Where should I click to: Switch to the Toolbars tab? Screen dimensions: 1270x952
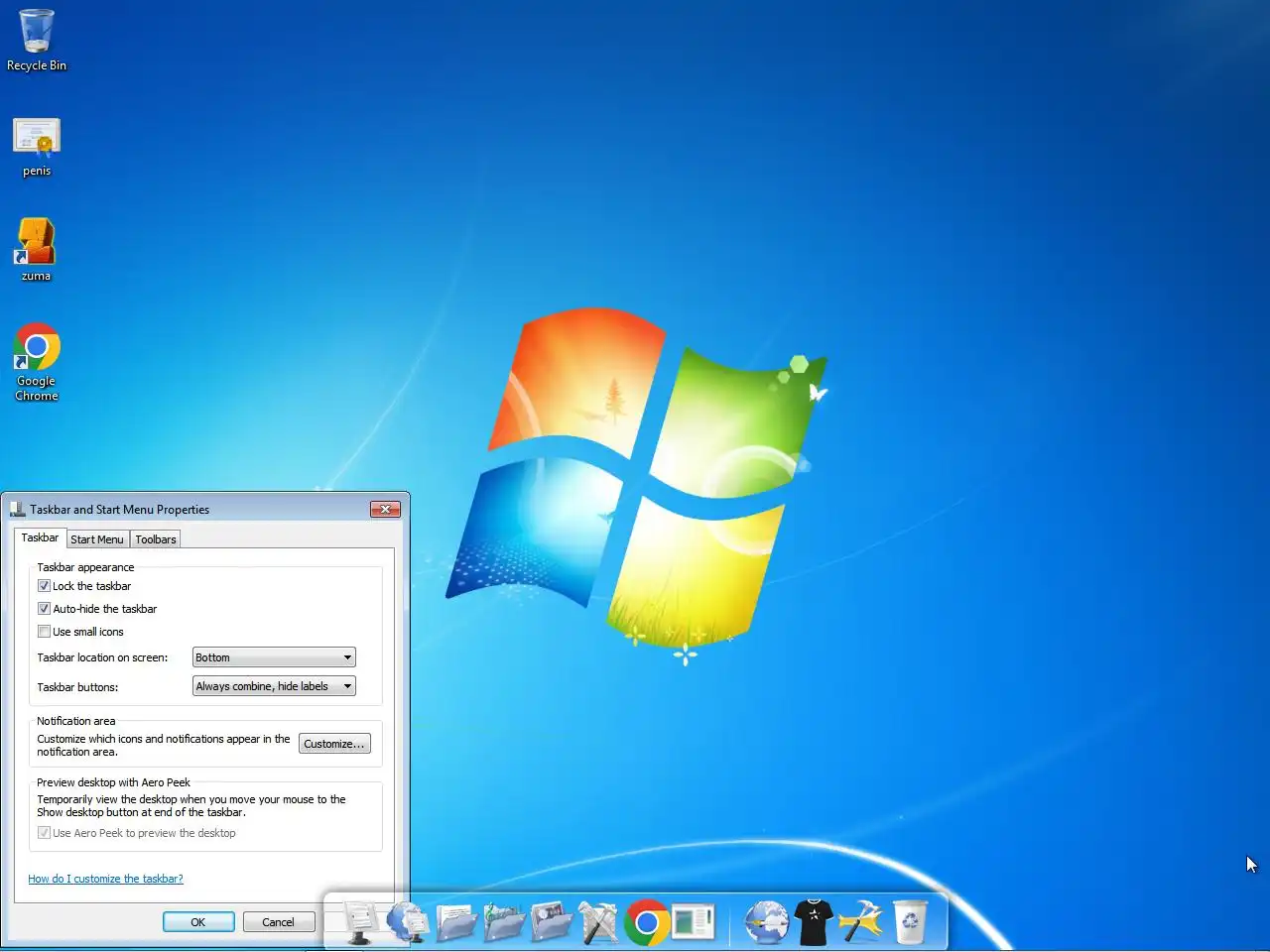click(x=156, y=539)
